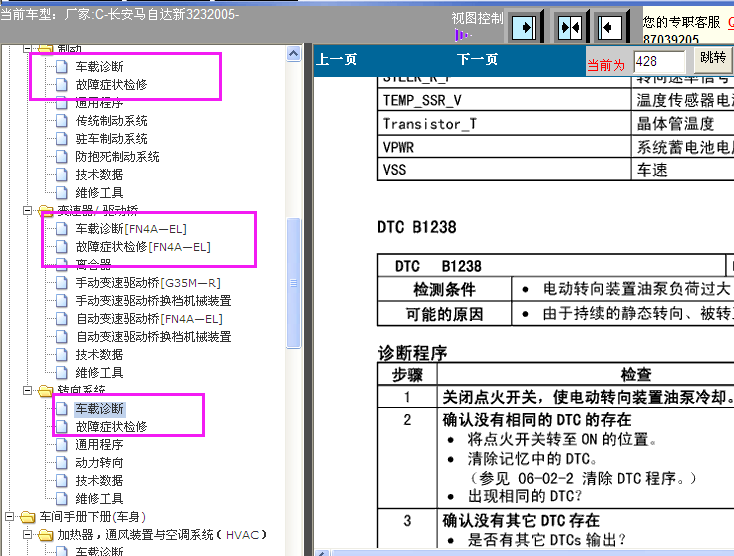Open 自动变速驱动桥[FN4A-EL]
The height and width of the screenshot is (556, 734).
coord(149,319)
